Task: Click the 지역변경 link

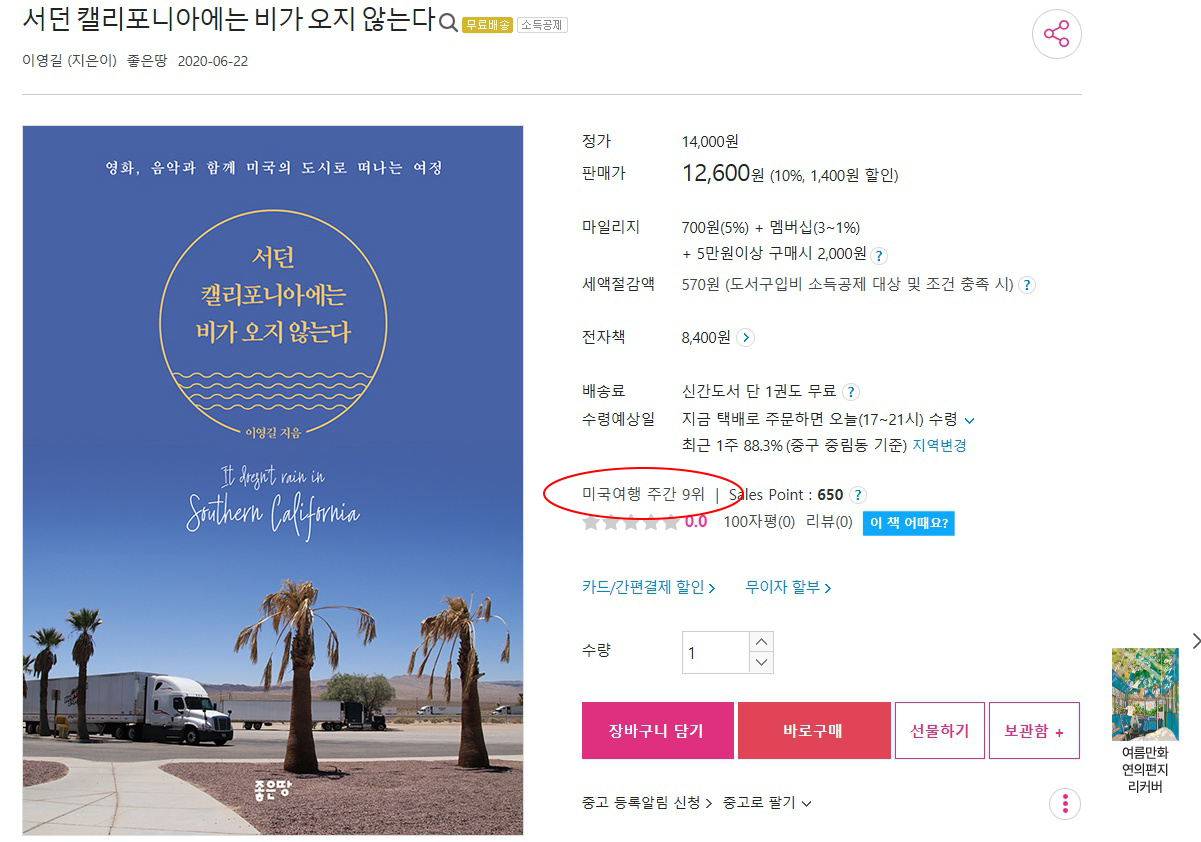Action: [939, 446]
